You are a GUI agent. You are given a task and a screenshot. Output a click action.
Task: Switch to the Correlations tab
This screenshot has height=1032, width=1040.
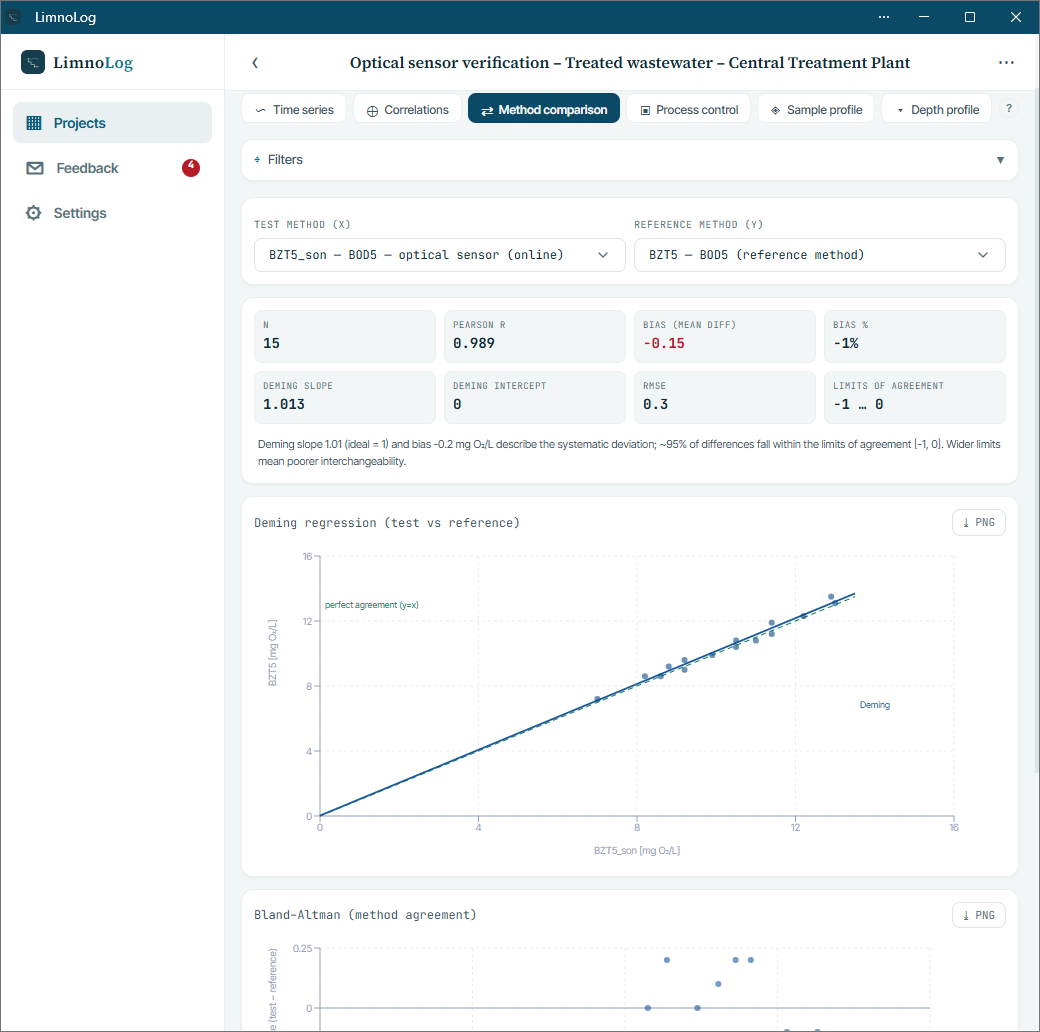[x=407, y=109]
